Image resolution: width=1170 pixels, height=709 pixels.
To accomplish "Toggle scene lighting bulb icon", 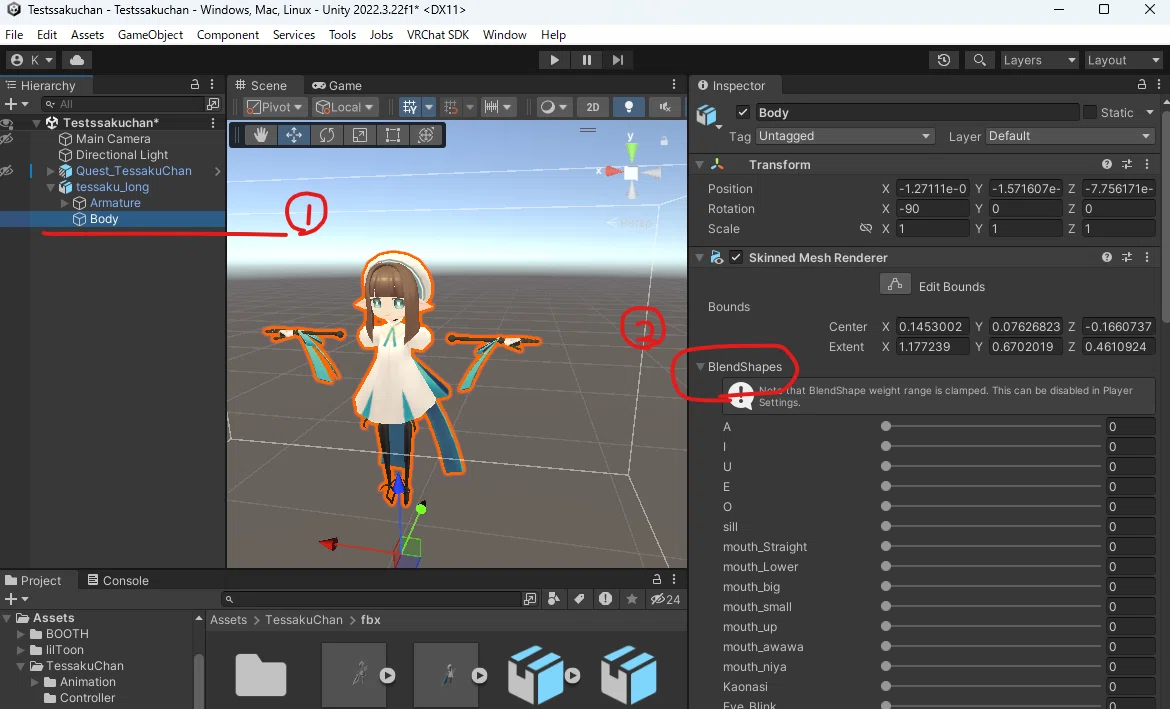I will point(629,107).
